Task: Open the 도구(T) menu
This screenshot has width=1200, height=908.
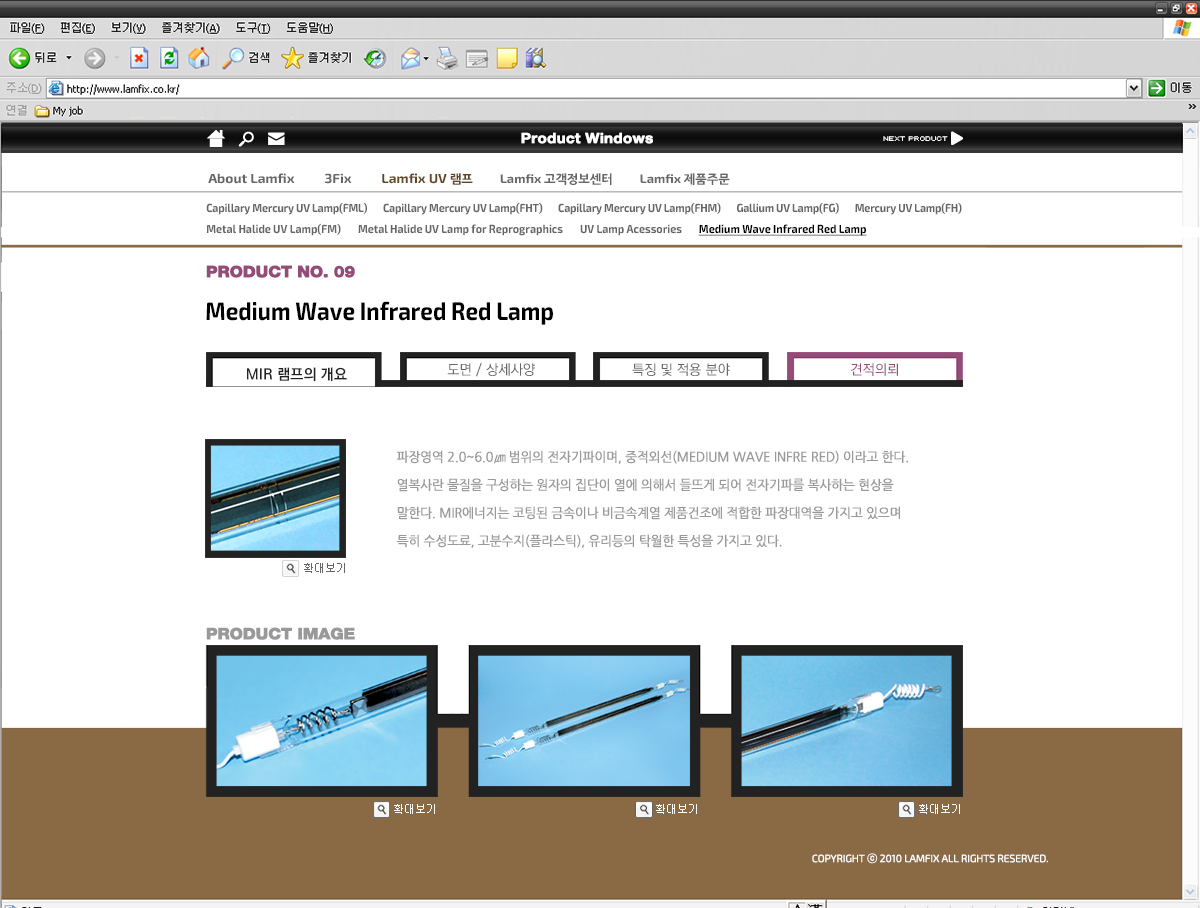Action: coord(253,28)
